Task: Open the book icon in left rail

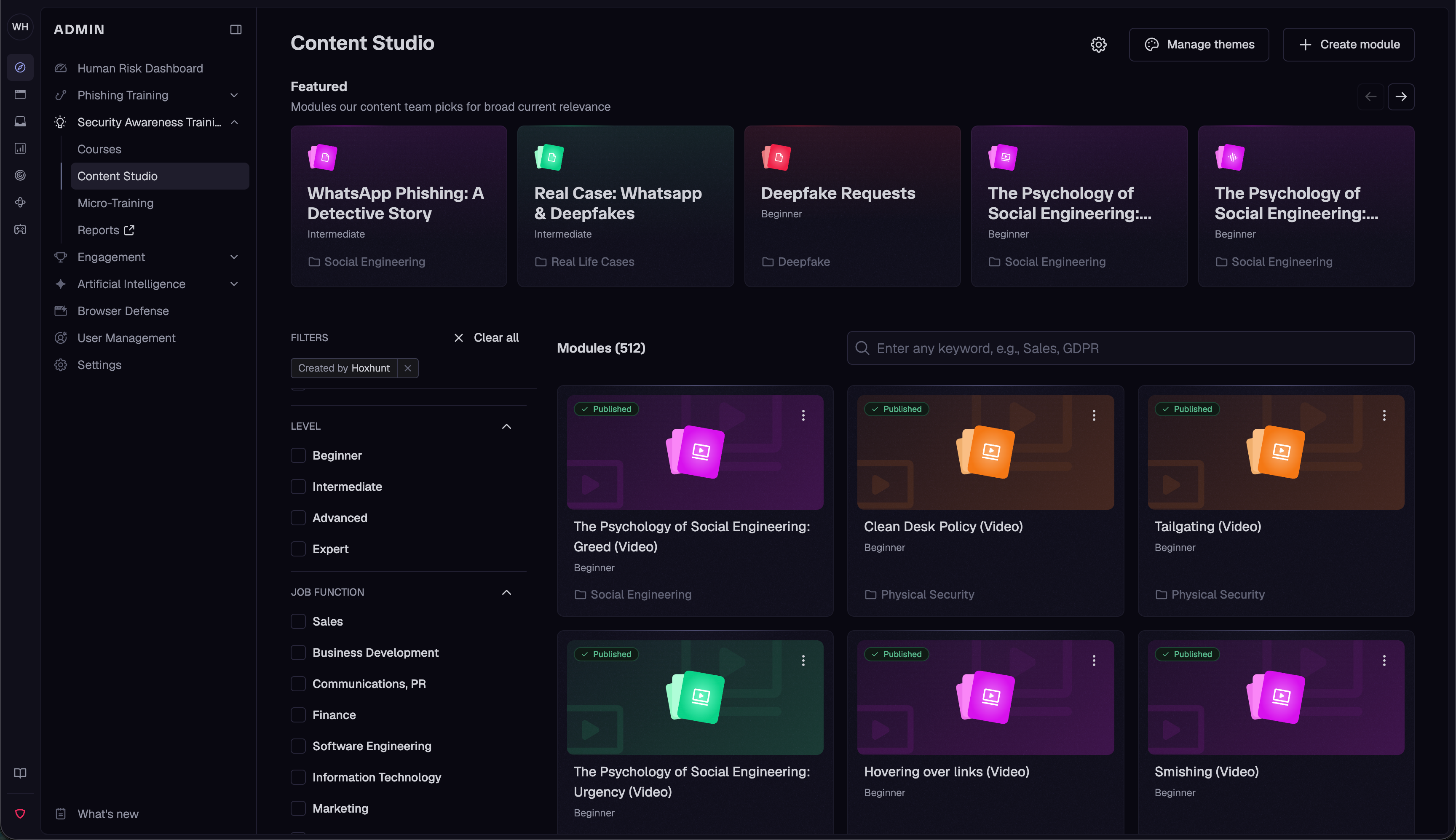Action: pos(20,773)
